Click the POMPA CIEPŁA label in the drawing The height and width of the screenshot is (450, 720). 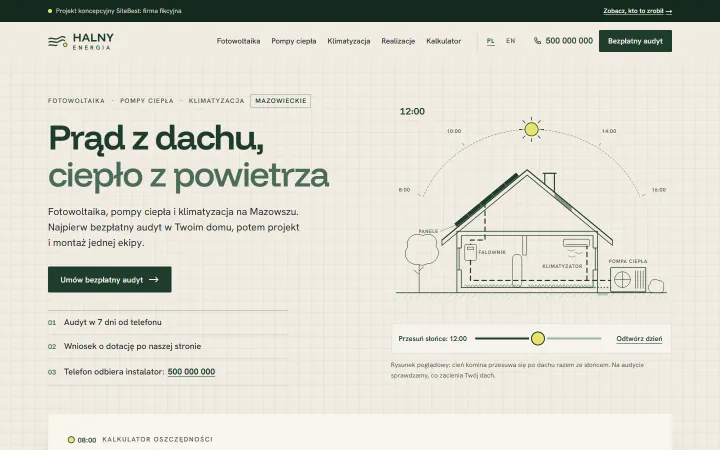[x=628, y=261]
